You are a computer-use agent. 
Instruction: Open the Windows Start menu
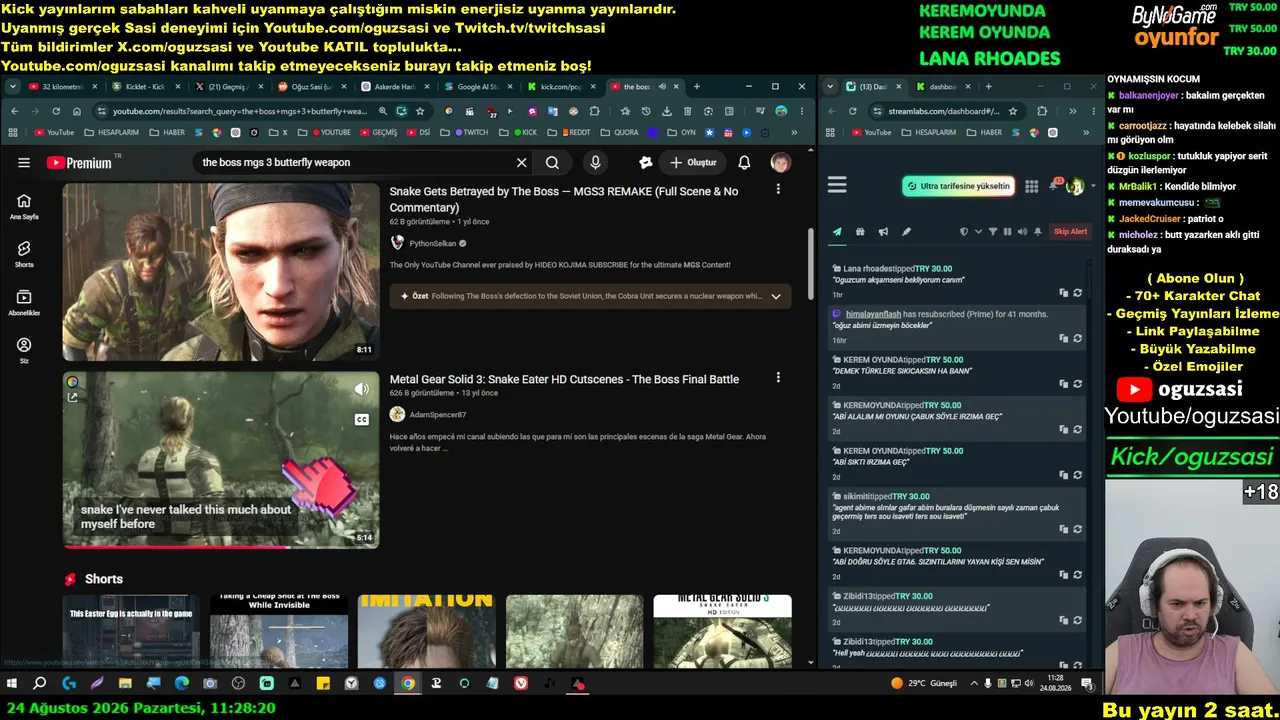pyautogui.click(x=12, y=684)
